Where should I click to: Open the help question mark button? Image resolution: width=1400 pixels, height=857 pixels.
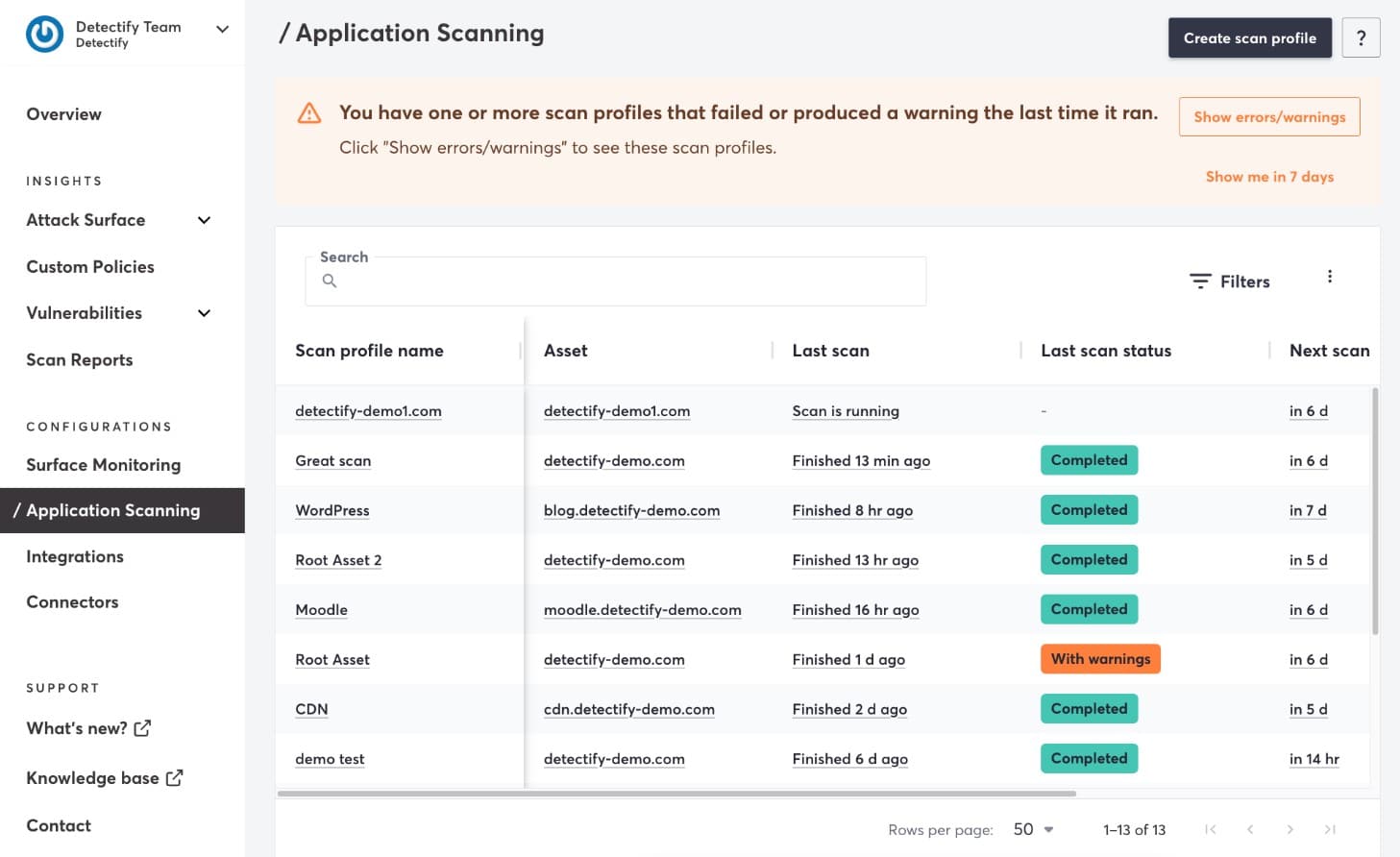tap(1361, 37)
